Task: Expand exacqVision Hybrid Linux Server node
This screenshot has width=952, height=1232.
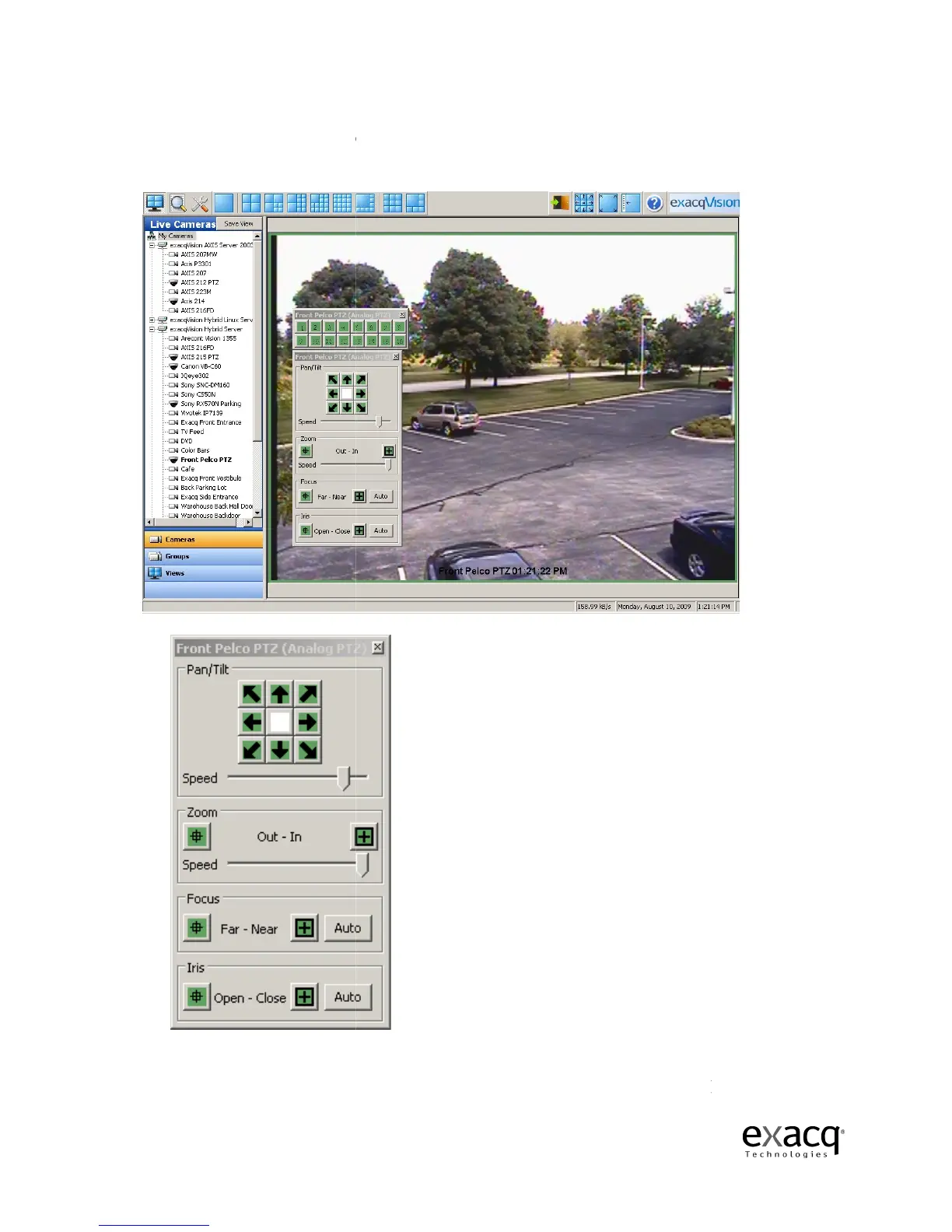Action: click(152, 320)
